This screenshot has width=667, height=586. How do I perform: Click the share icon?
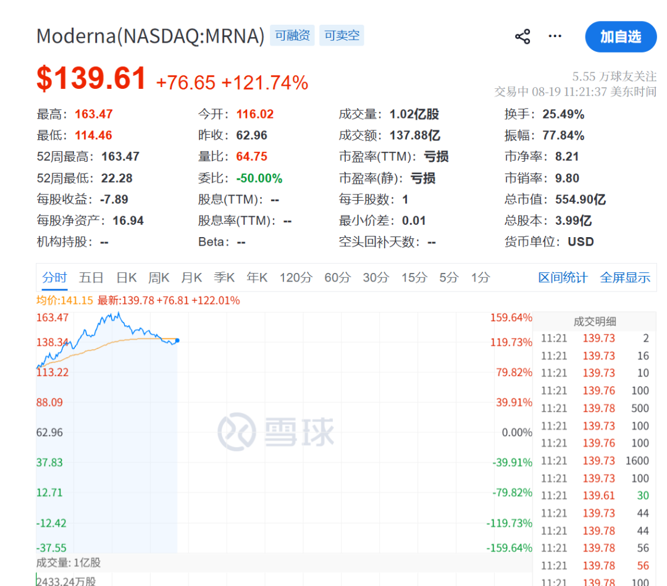click(522, 37)
